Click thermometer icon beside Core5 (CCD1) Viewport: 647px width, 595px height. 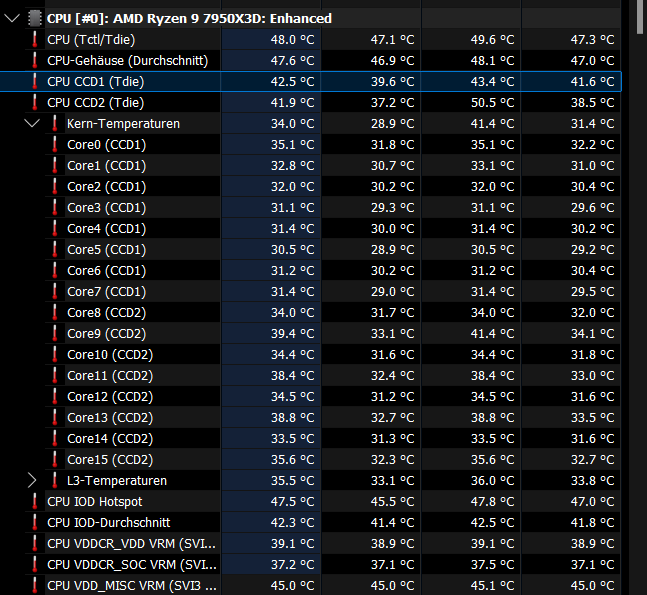(55, 250)
